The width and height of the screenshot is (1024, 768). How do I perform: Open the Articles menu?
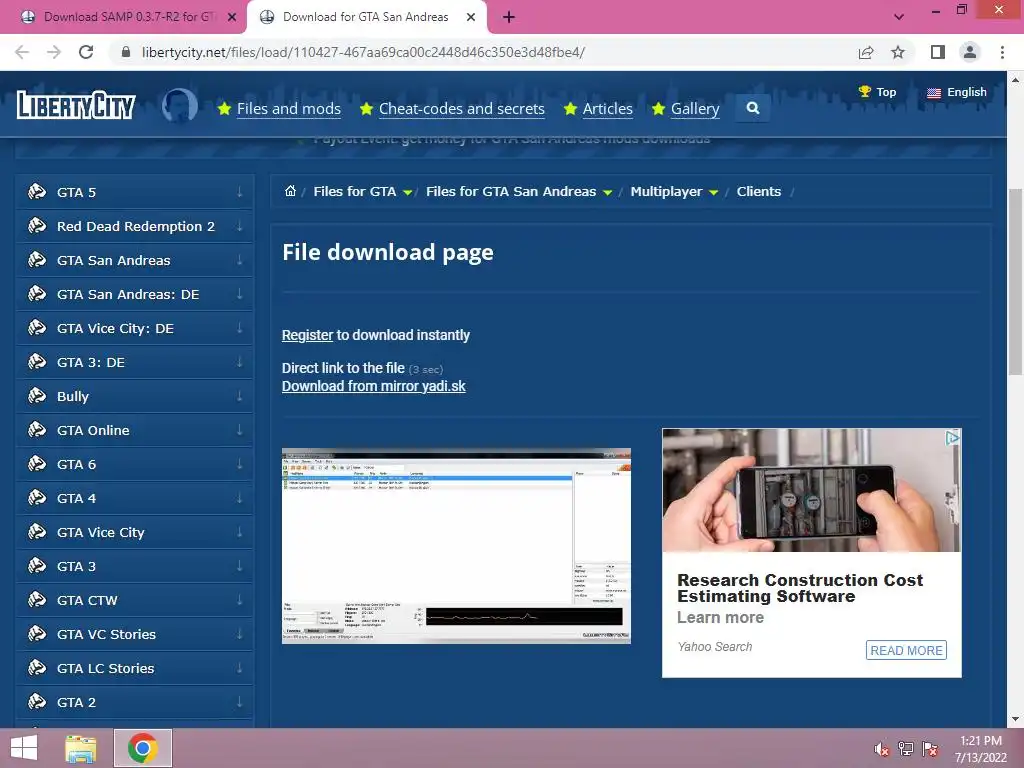pos(607,108)
